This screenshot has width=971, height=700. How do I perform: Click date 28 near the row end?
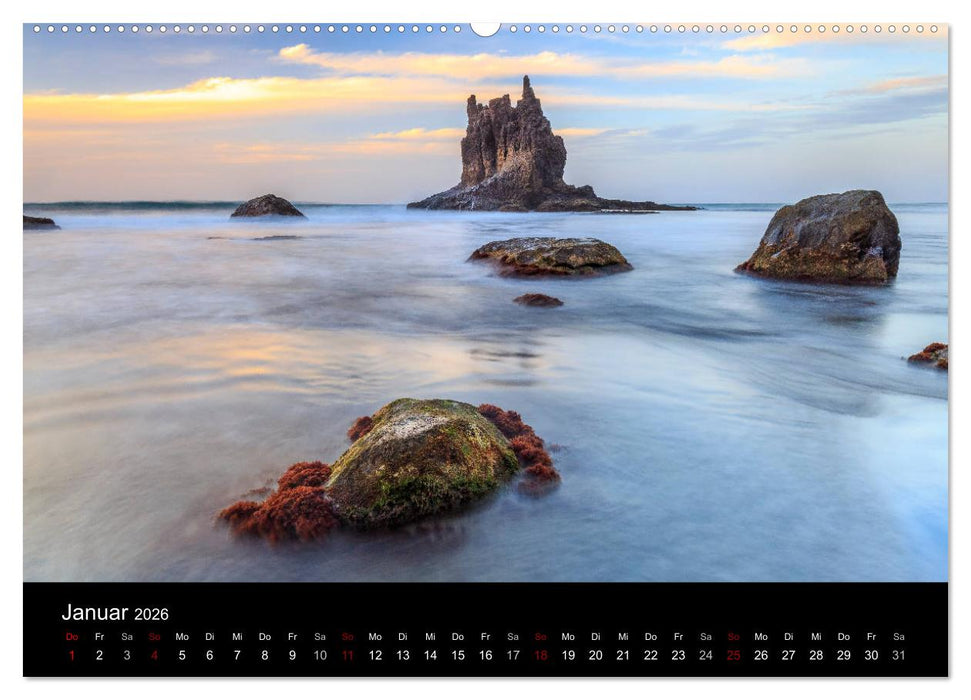click(x=814, y=655)
